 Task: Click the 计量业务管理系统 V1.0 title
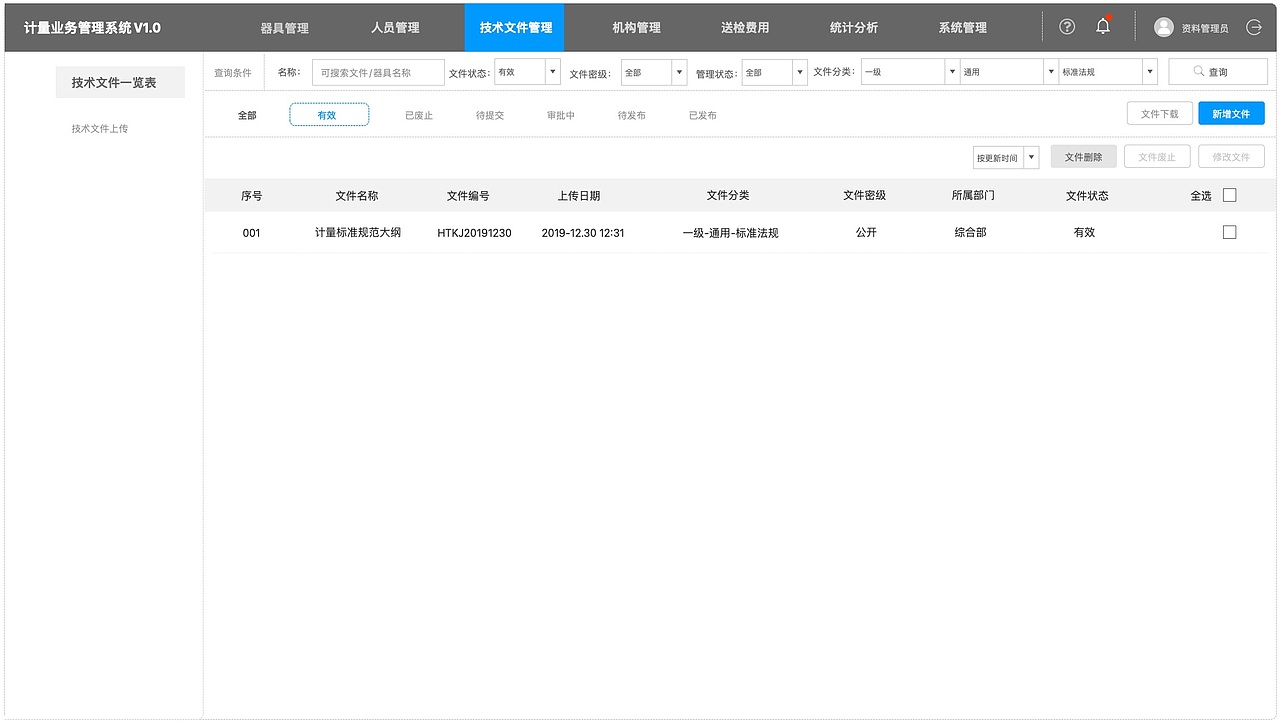coord(92,28)
